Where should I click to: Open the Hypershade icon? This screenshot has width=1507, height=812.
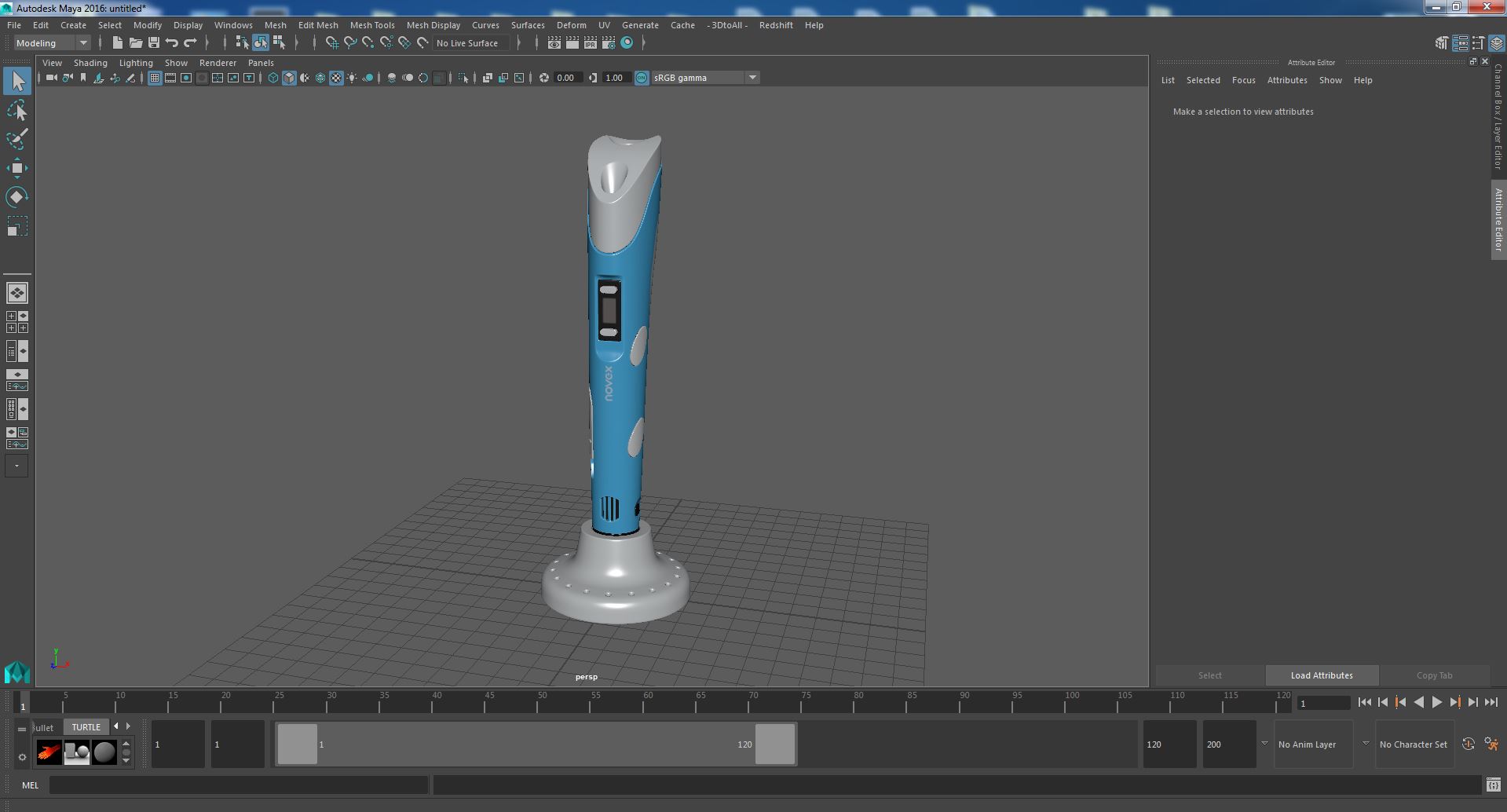[627, 43]
